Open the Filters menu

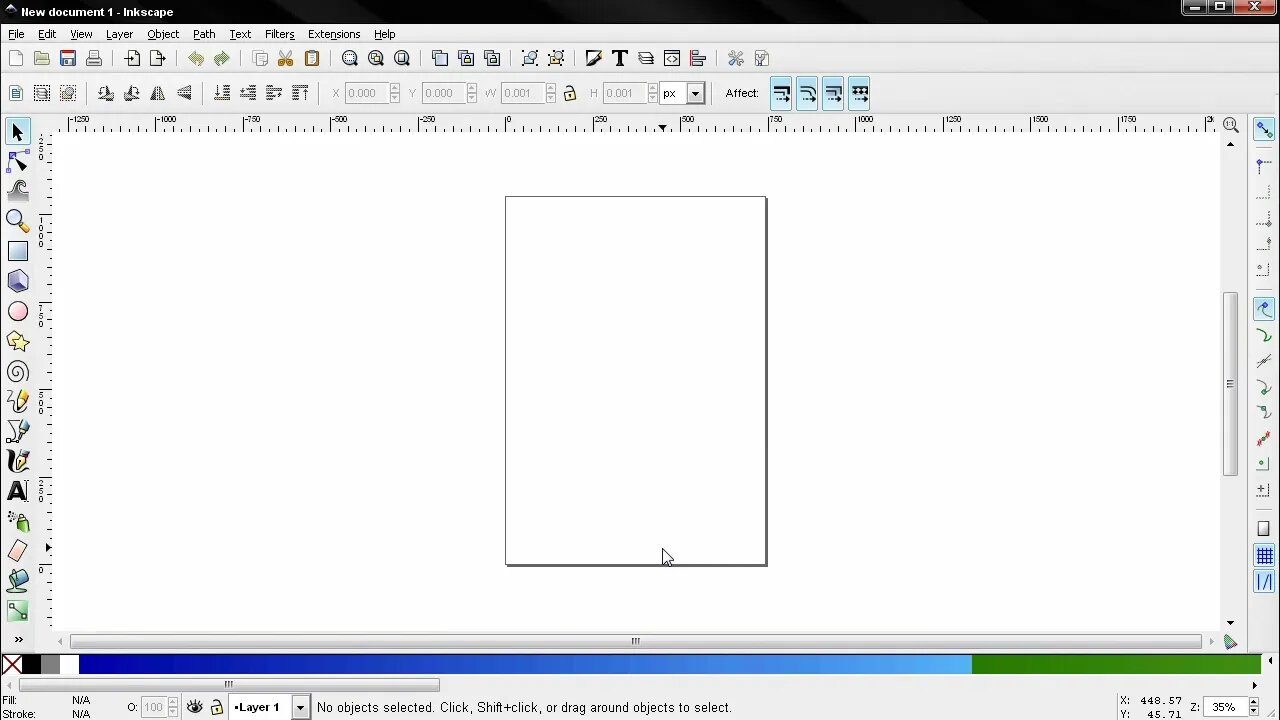click(x=279, y=33)
